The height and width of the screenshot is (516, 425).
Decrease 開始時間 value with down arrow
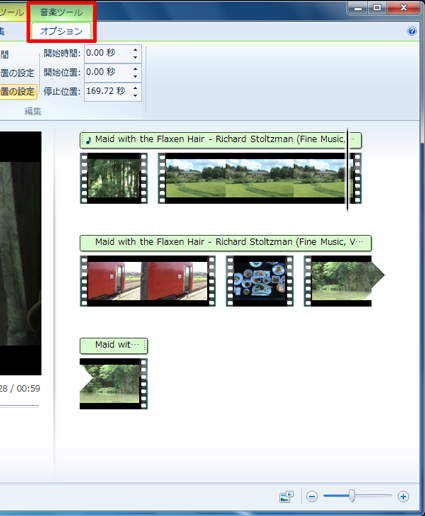point(135,57)
